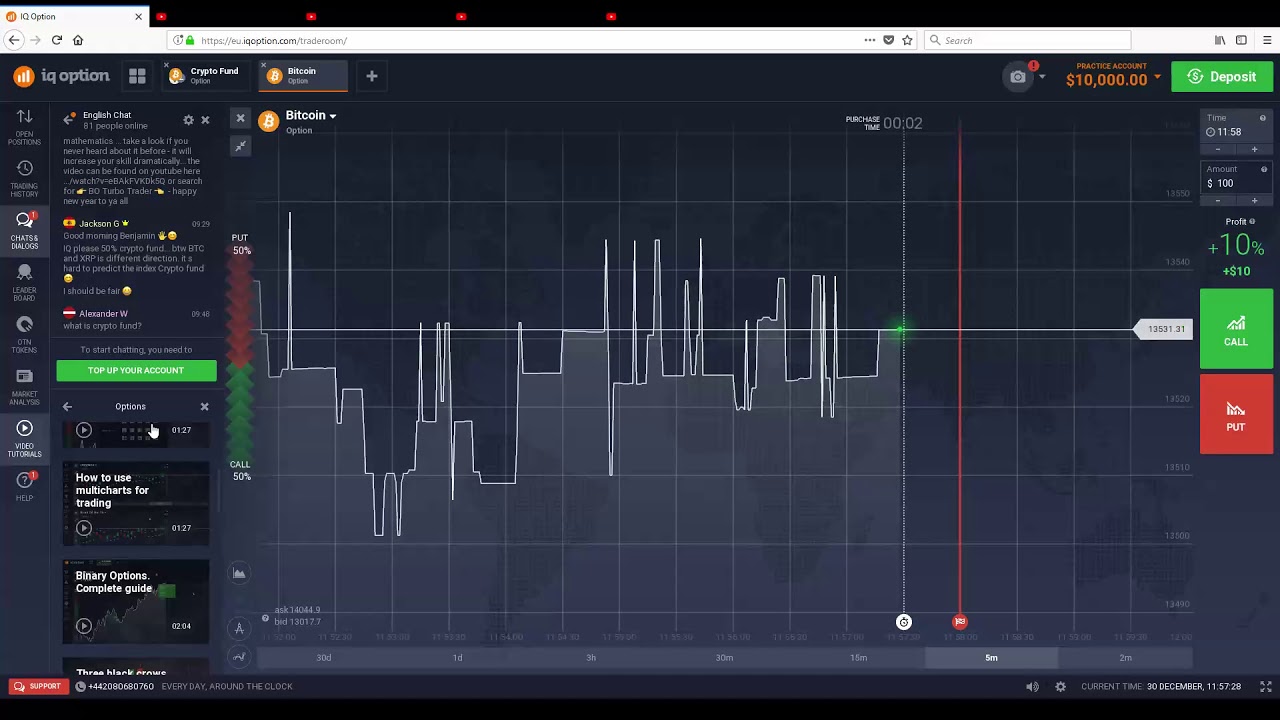Expand the Bitcoin asset dropdown
1280x720 pixels.
332,116
